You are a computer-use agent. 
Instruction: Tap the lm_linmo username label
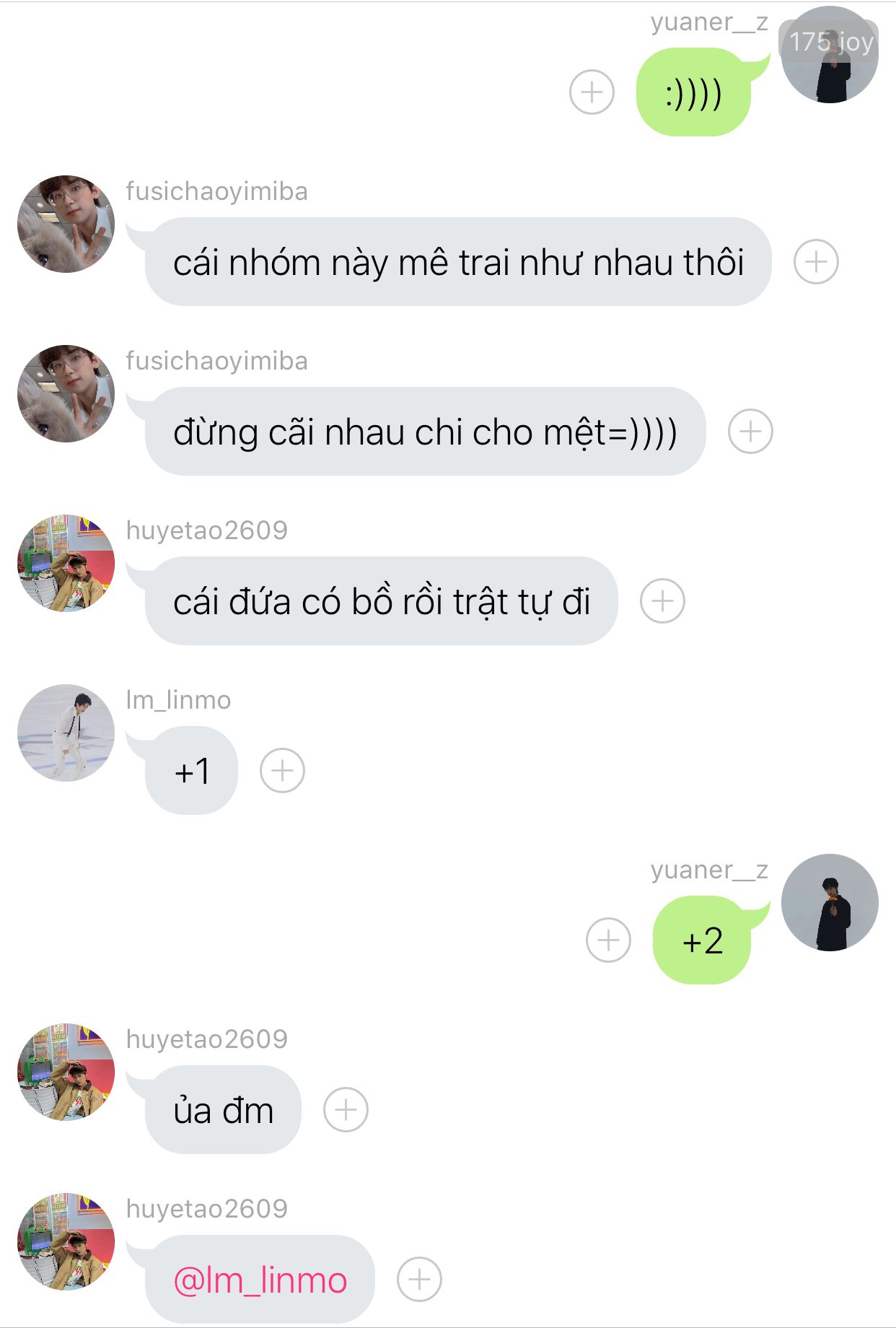(x=178, y=700)
